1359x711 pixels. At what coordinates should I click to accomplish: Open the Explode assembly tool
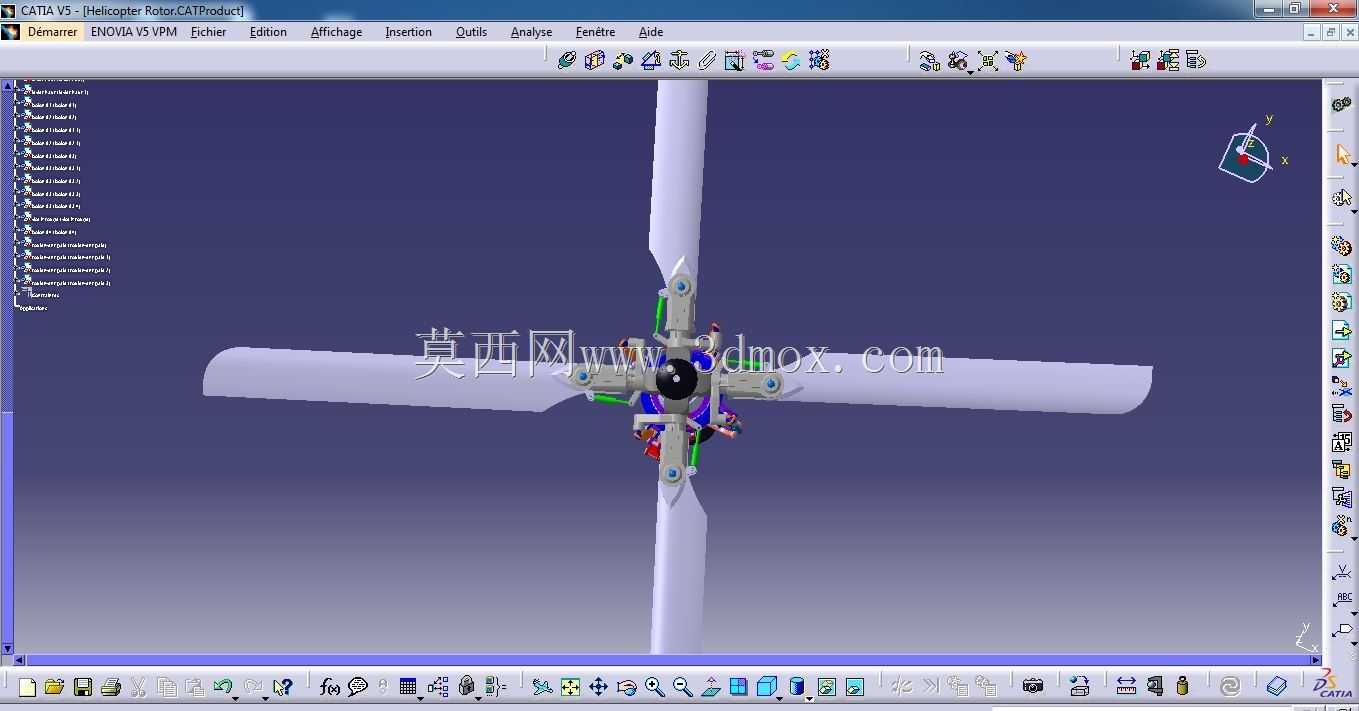(x=988, y=61)
